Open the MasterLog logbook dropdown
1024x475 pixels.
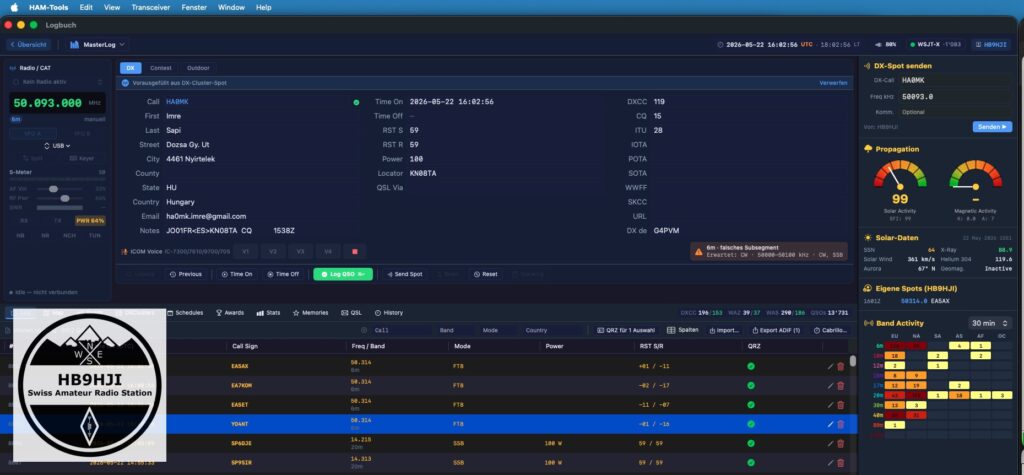coord(96,44)
